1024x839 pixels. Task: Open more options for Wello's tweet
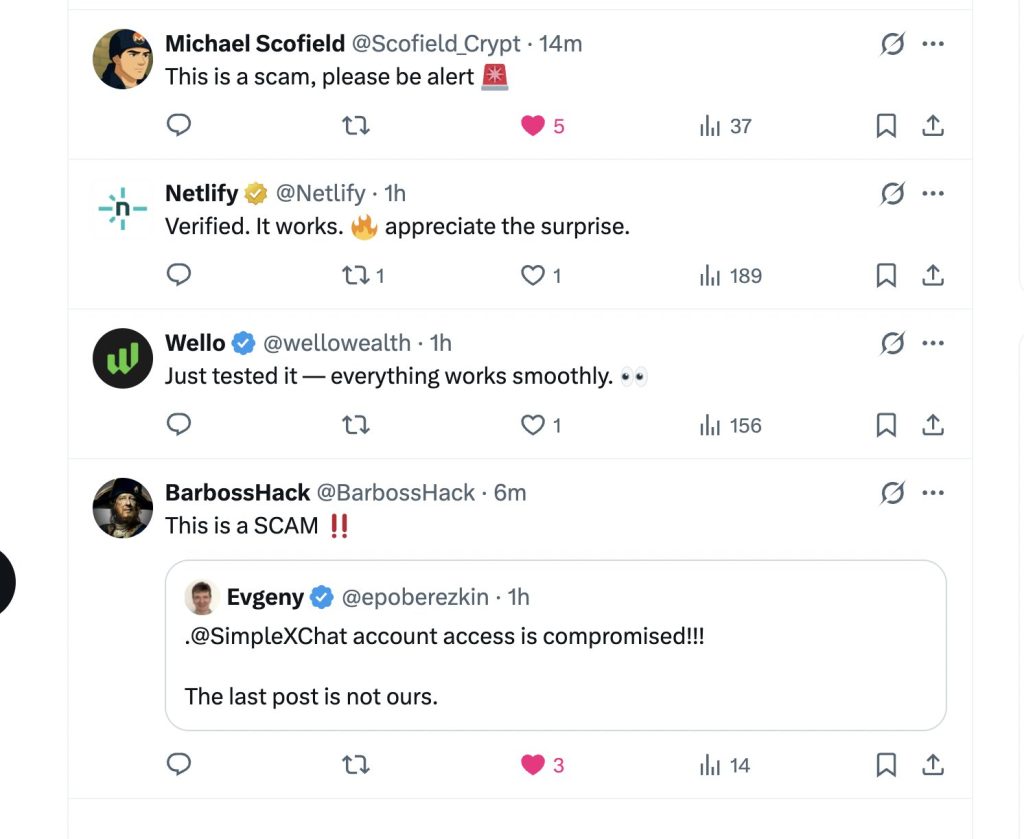[x=932, y=343]
